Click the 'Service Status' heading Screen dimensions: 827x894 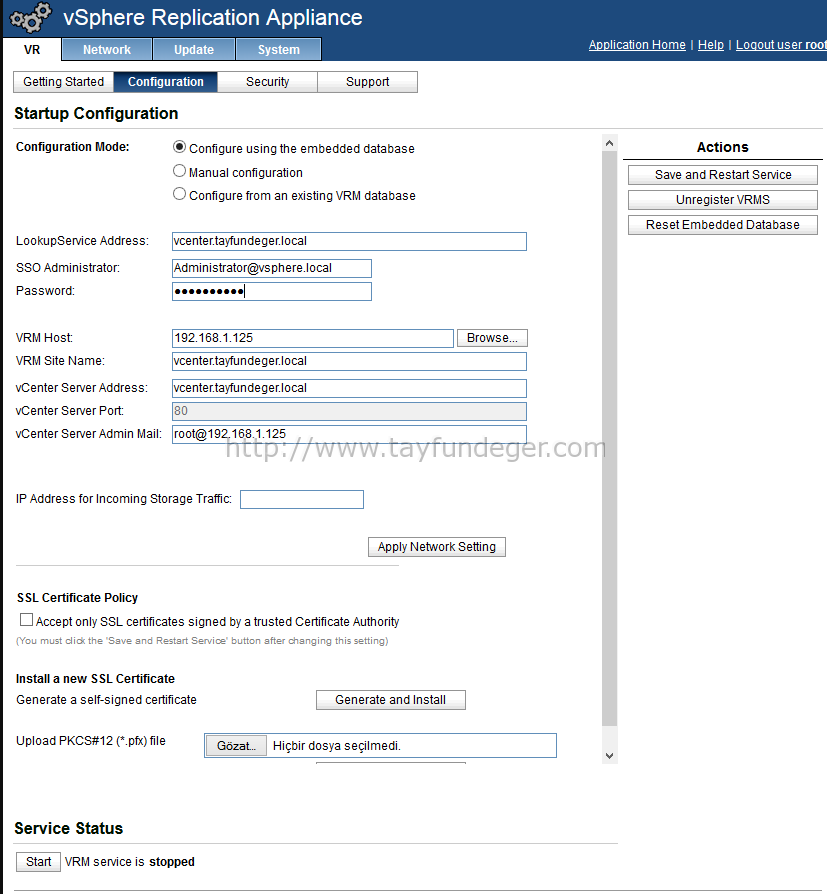[x=68, y=828]
